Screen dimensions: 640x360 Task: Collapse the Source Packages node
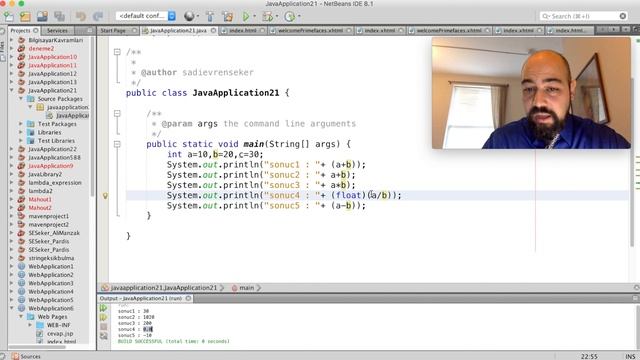click(21, 99)
